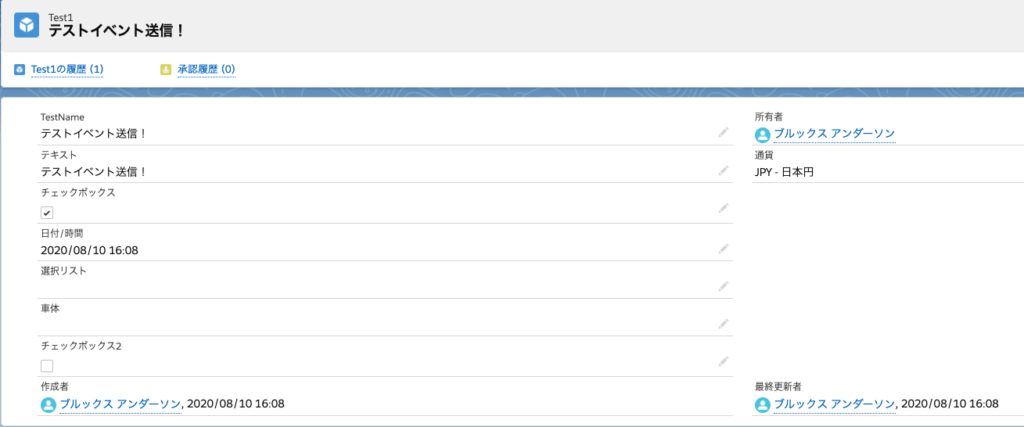Open ブルックス アンダーソン link under 作成者
Viewport: 1024px width, 427px height.
[120, 403]
